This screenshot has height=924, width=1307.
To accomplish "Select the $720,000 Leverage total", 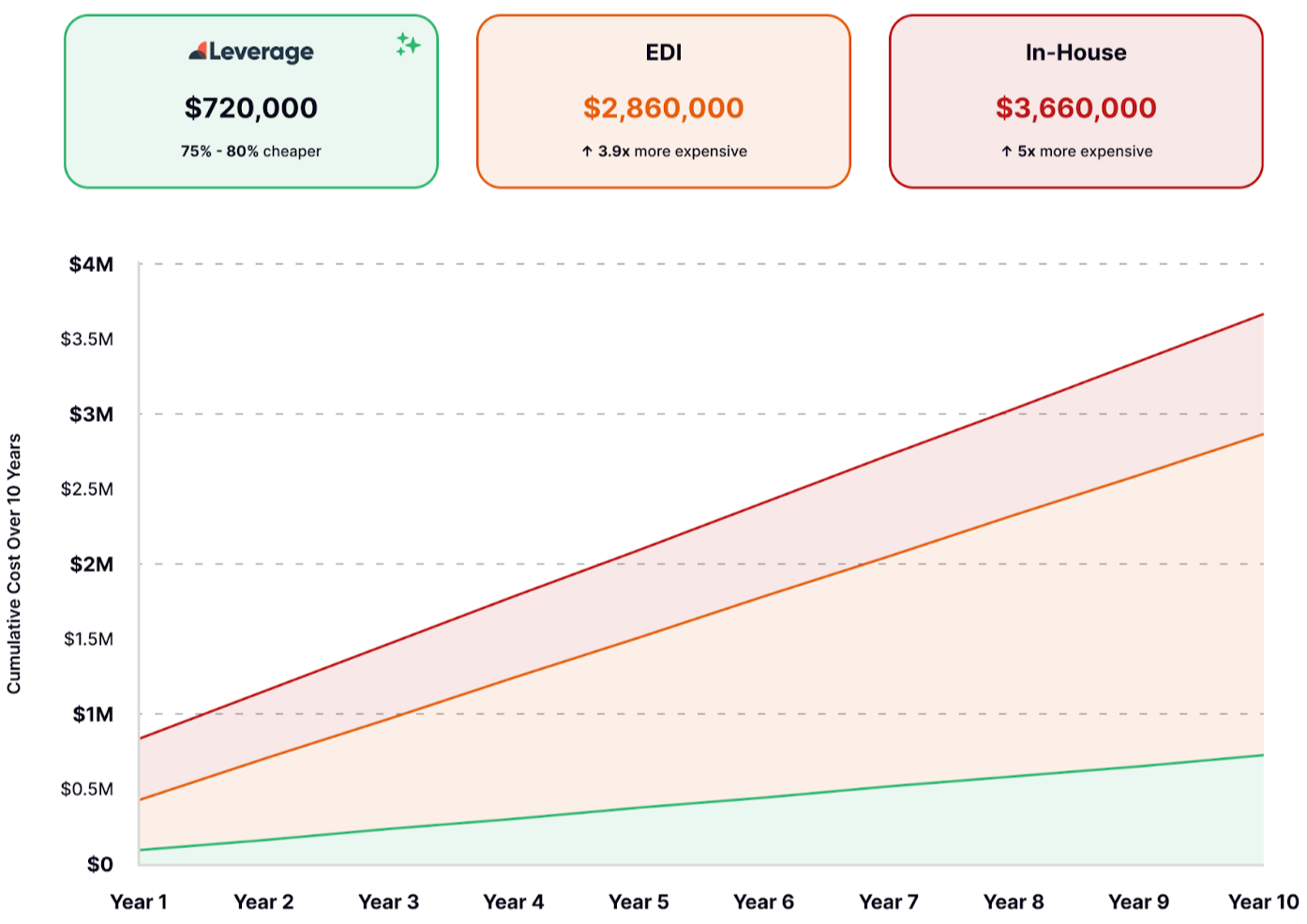I will pyautogui.click(x=251, y=108).
